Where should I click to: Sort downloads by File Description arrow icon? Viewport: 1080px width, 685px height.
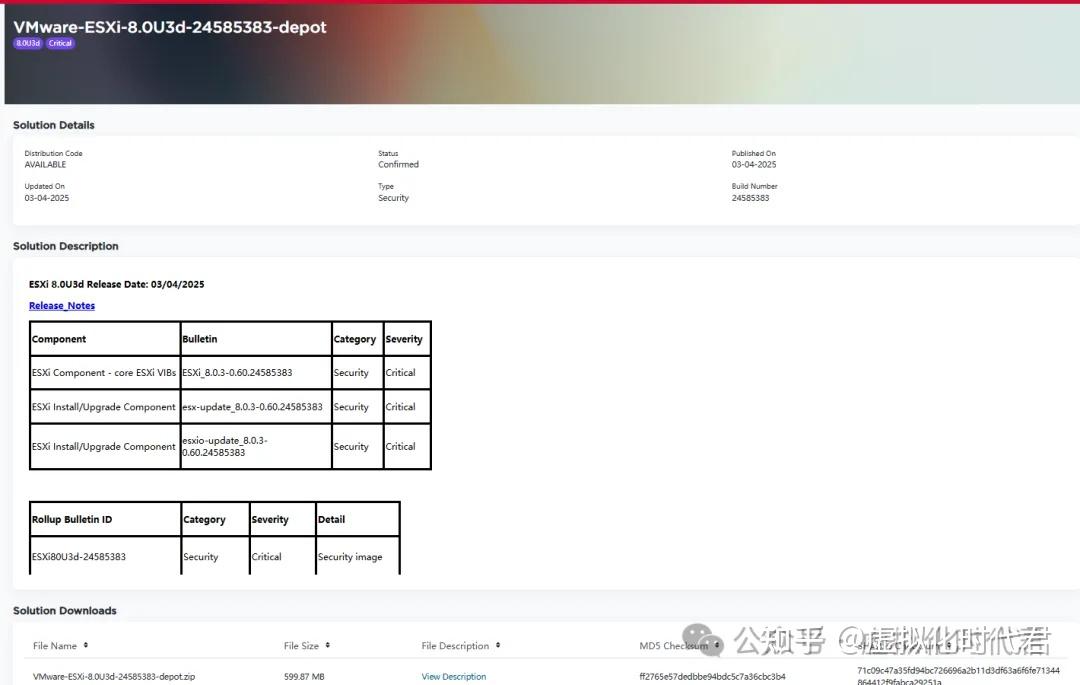point(498,645)
